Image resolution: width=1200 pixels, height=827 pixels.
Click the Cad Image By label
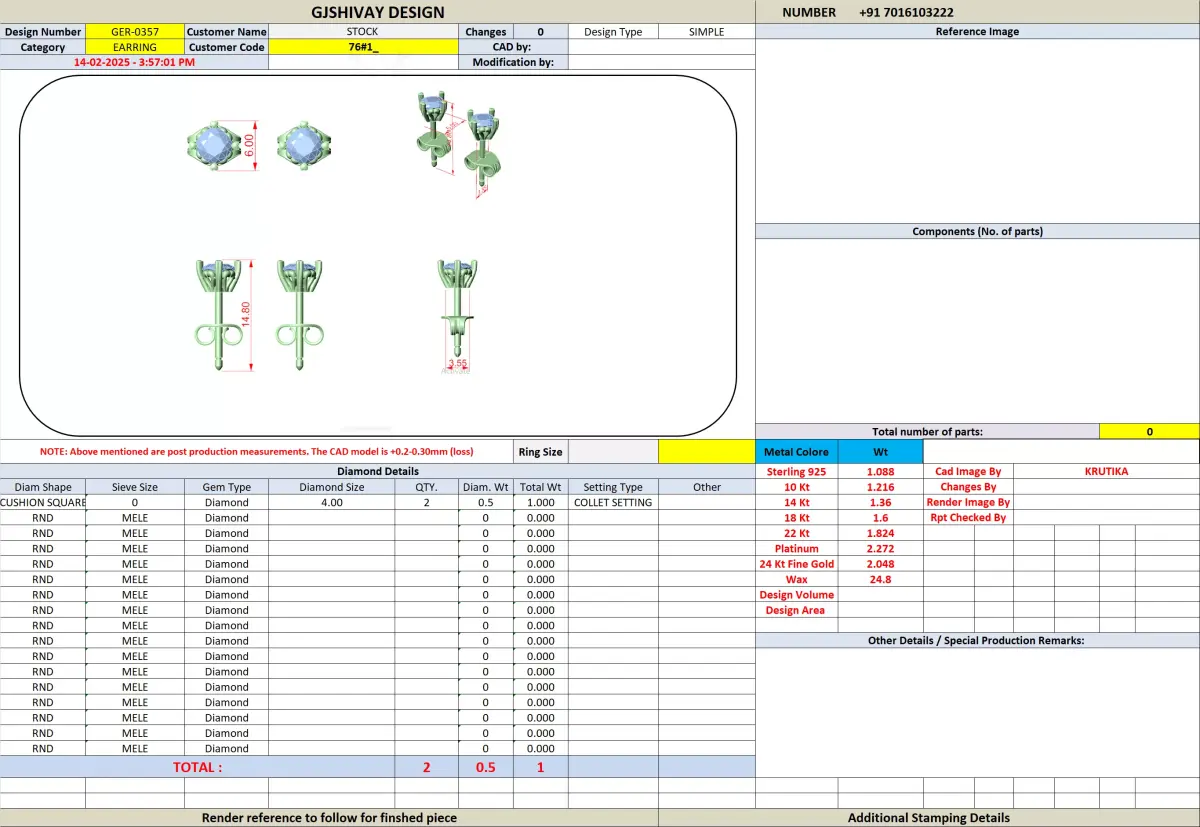pos(968,471)
